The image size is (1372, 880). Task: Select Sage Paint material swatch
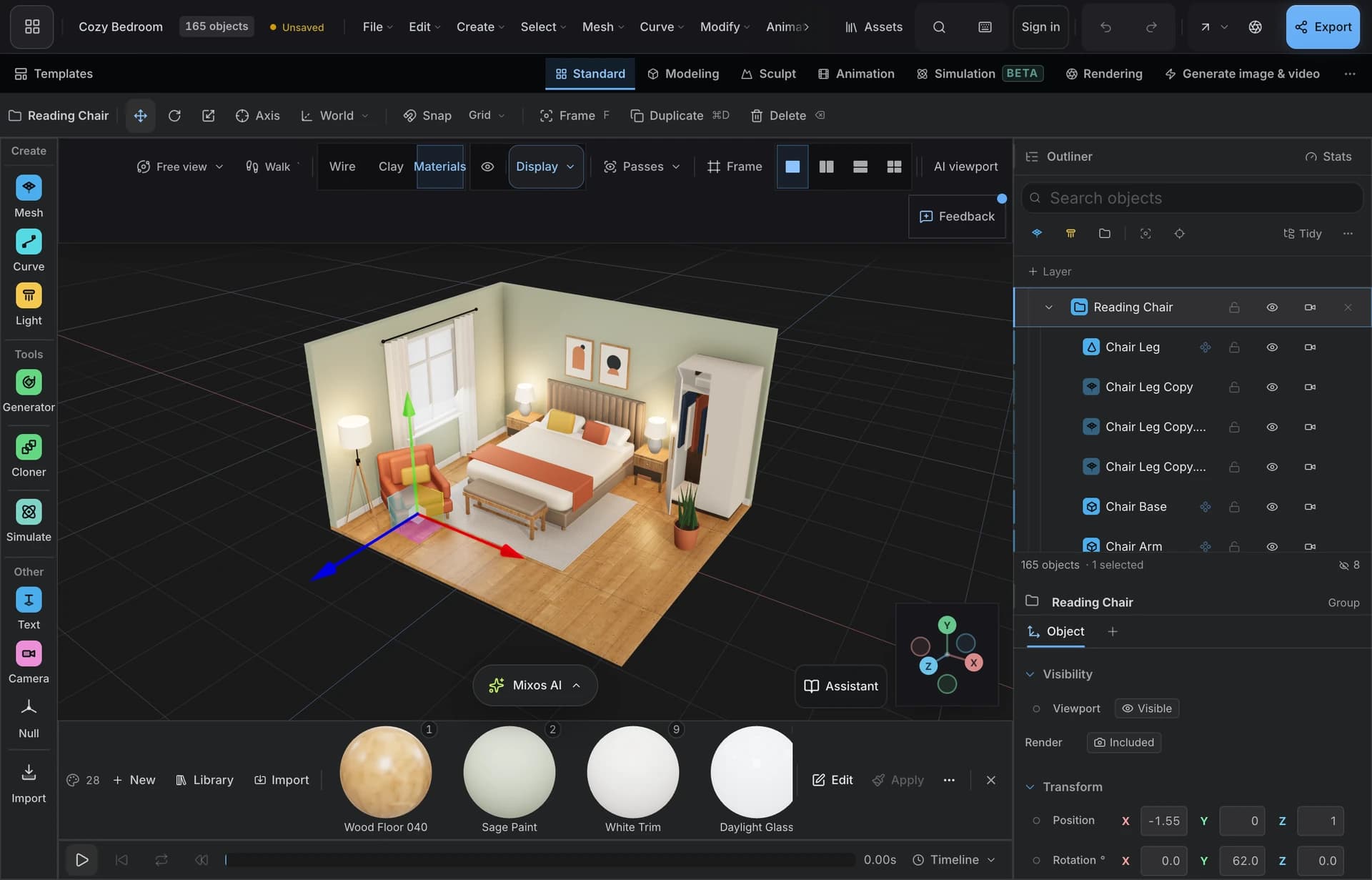pyautogui.click(x=509, y=772)
